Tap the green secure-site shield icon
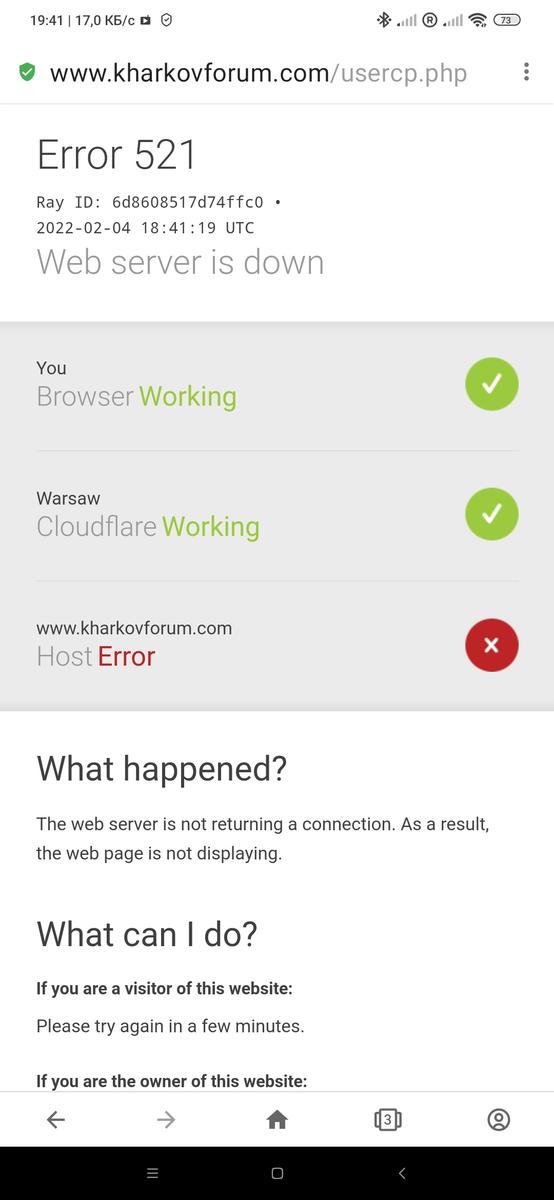 [28, 72]
